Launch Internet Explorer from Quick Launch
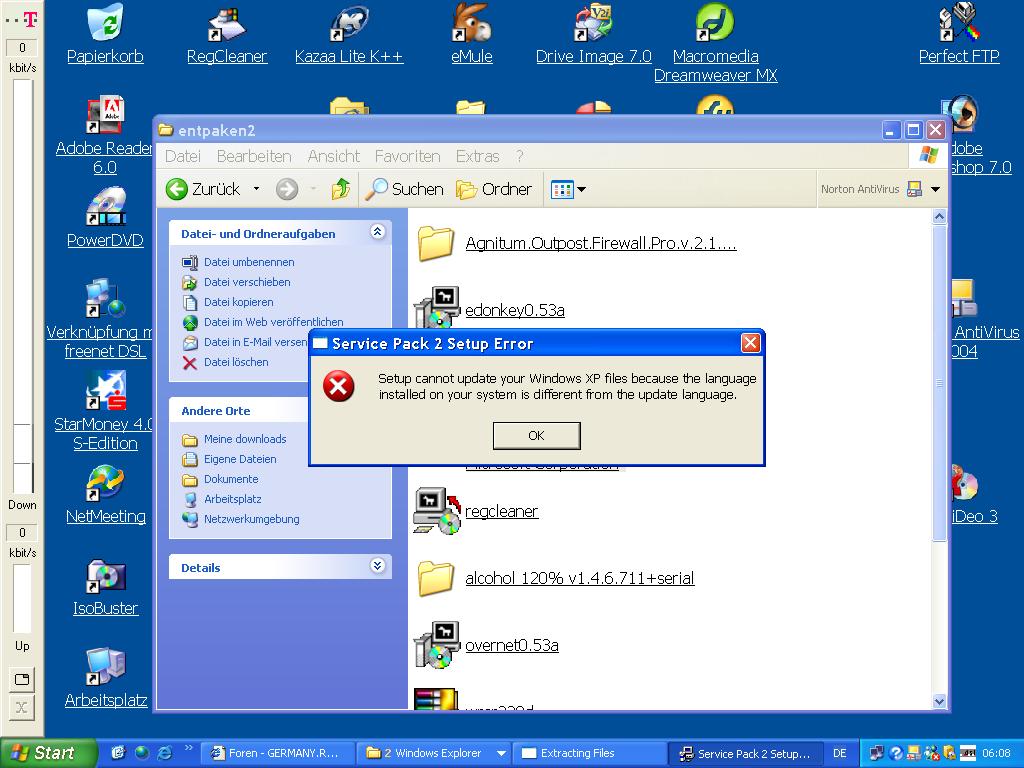Screen dimensions: 1024x768 click(x=165, y=753)
